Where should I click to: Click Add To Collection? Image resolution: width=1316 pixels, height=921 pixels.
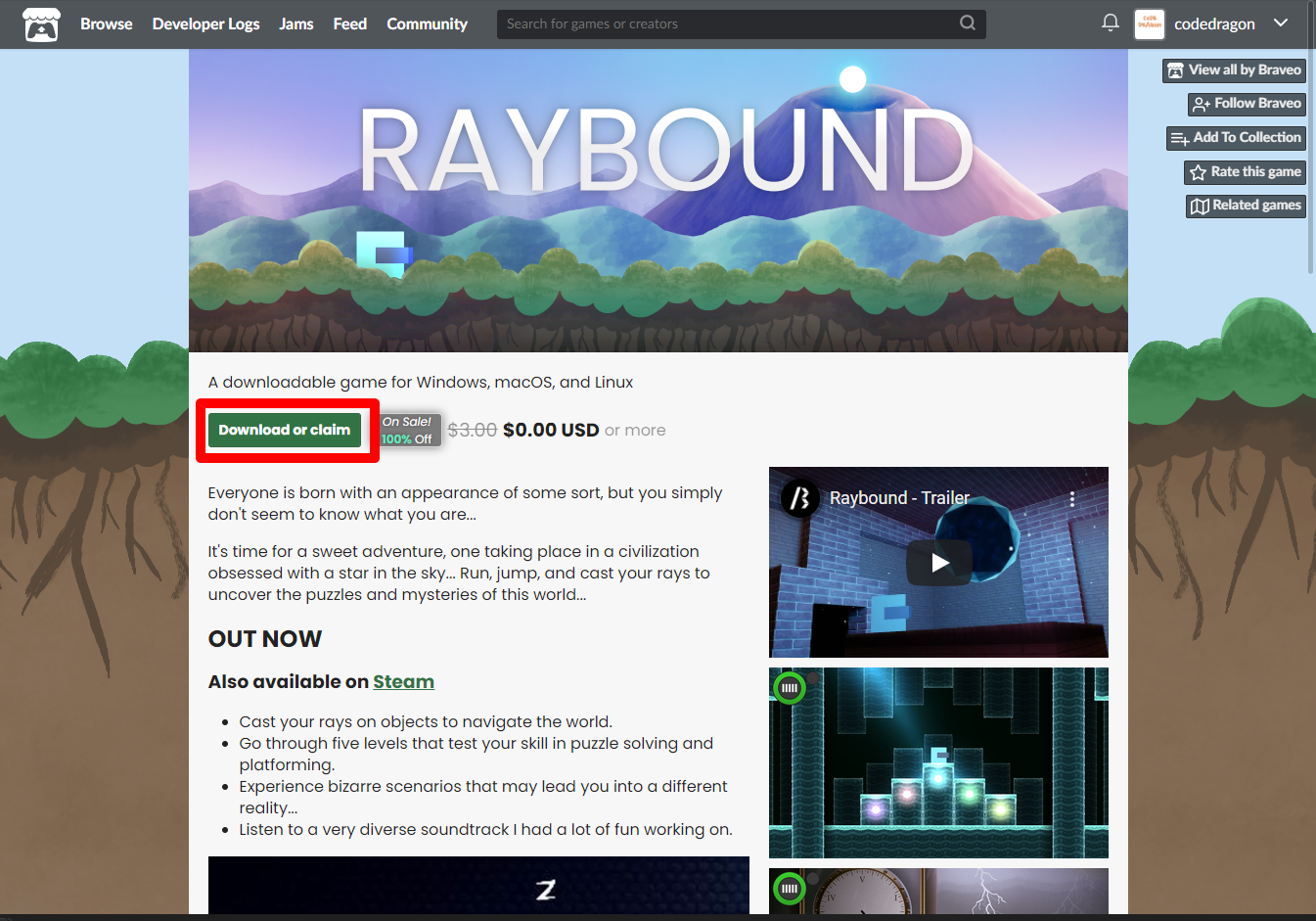tap(1236, 138)
